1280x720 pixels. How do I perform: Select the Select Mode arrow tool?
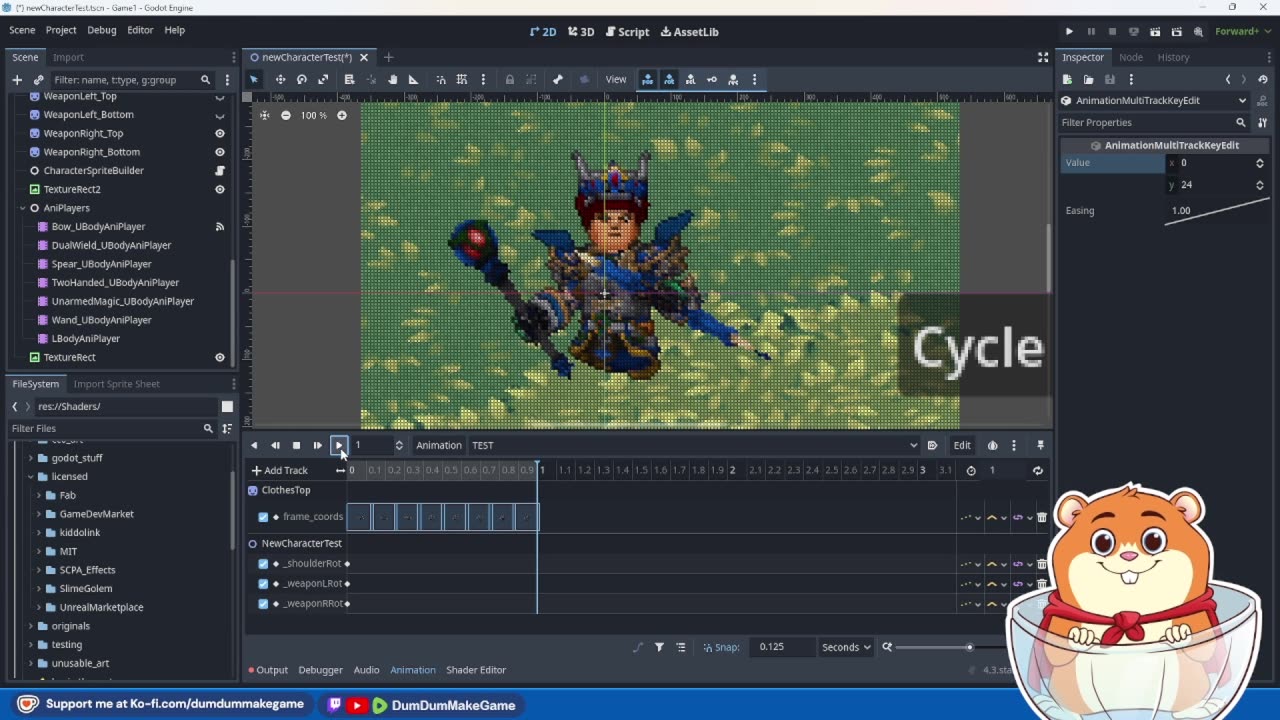[x=254, y=80]
